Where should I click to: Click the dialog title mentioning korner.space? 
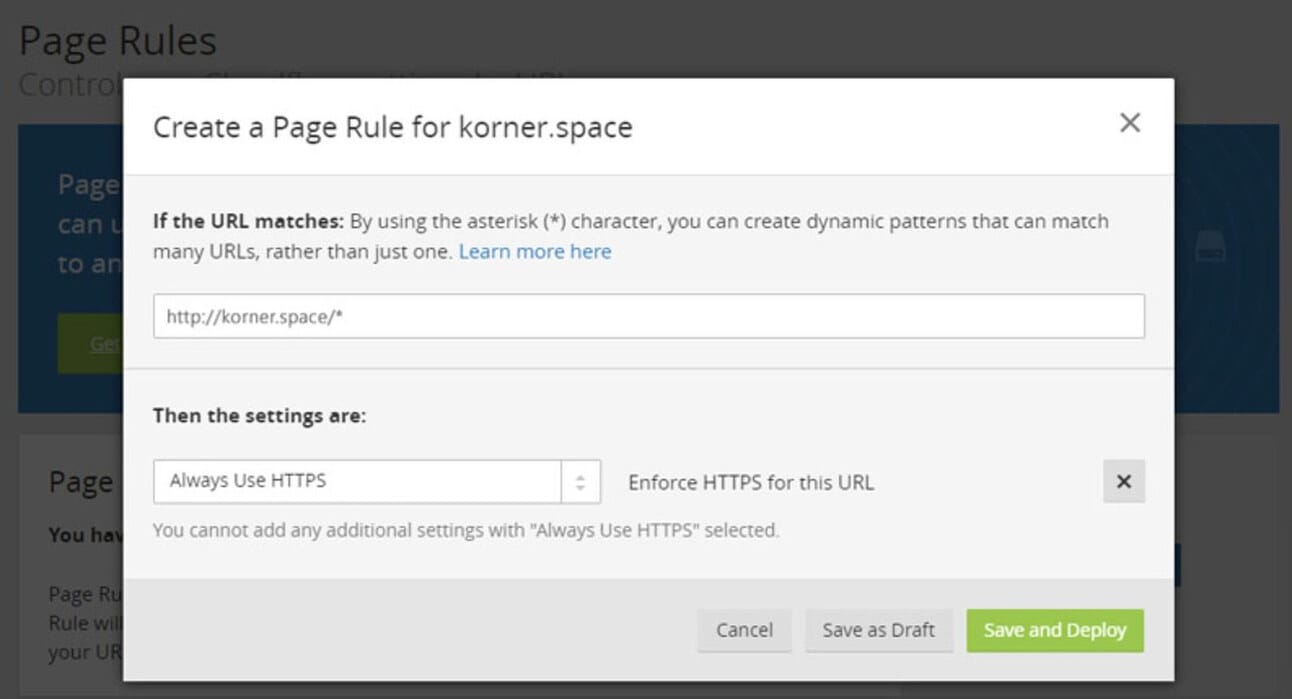pos(392,128)
